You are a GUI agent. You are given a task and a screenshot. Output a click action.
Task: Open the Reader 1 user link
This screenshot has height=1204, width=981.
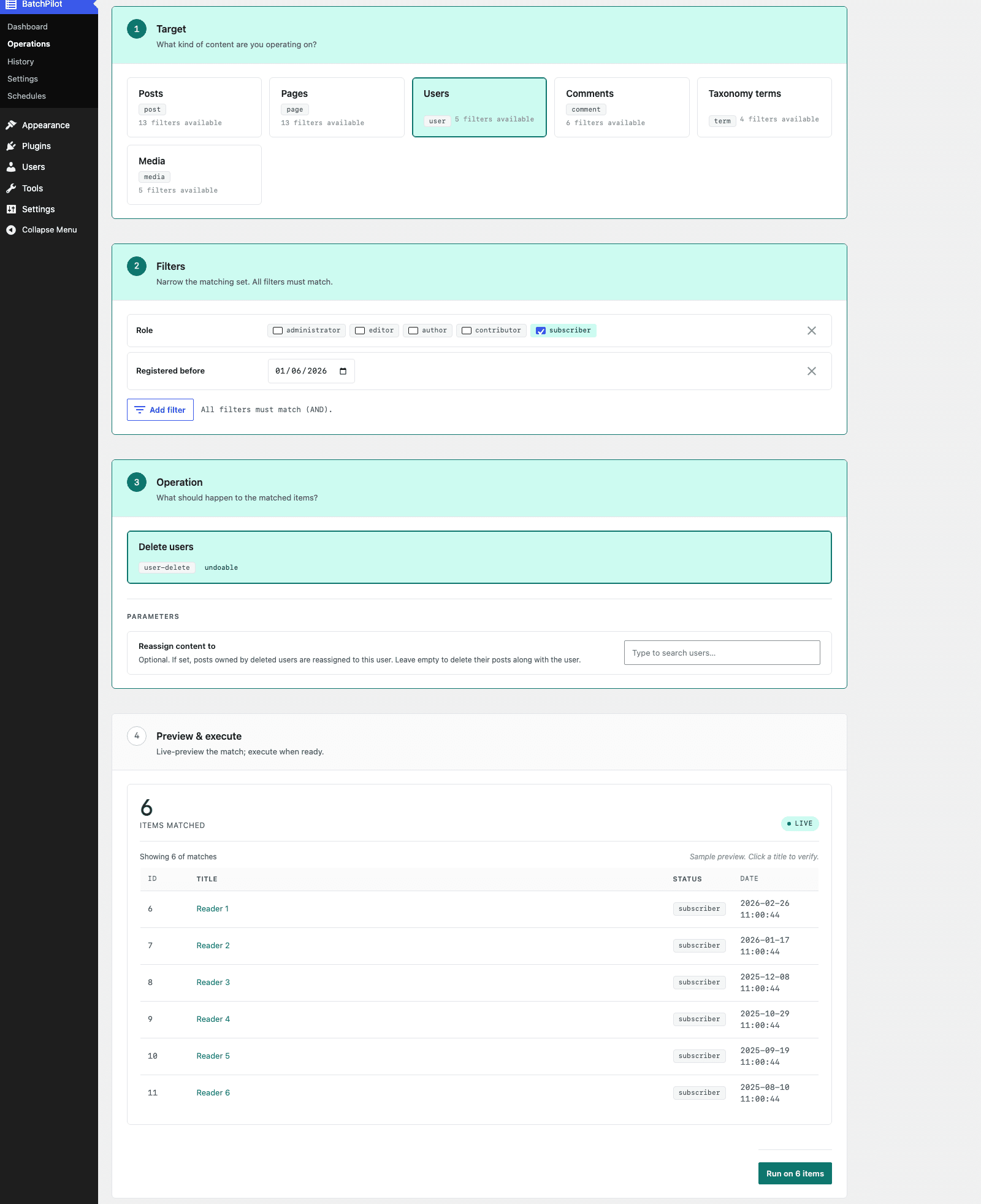[x=213, y=909]
